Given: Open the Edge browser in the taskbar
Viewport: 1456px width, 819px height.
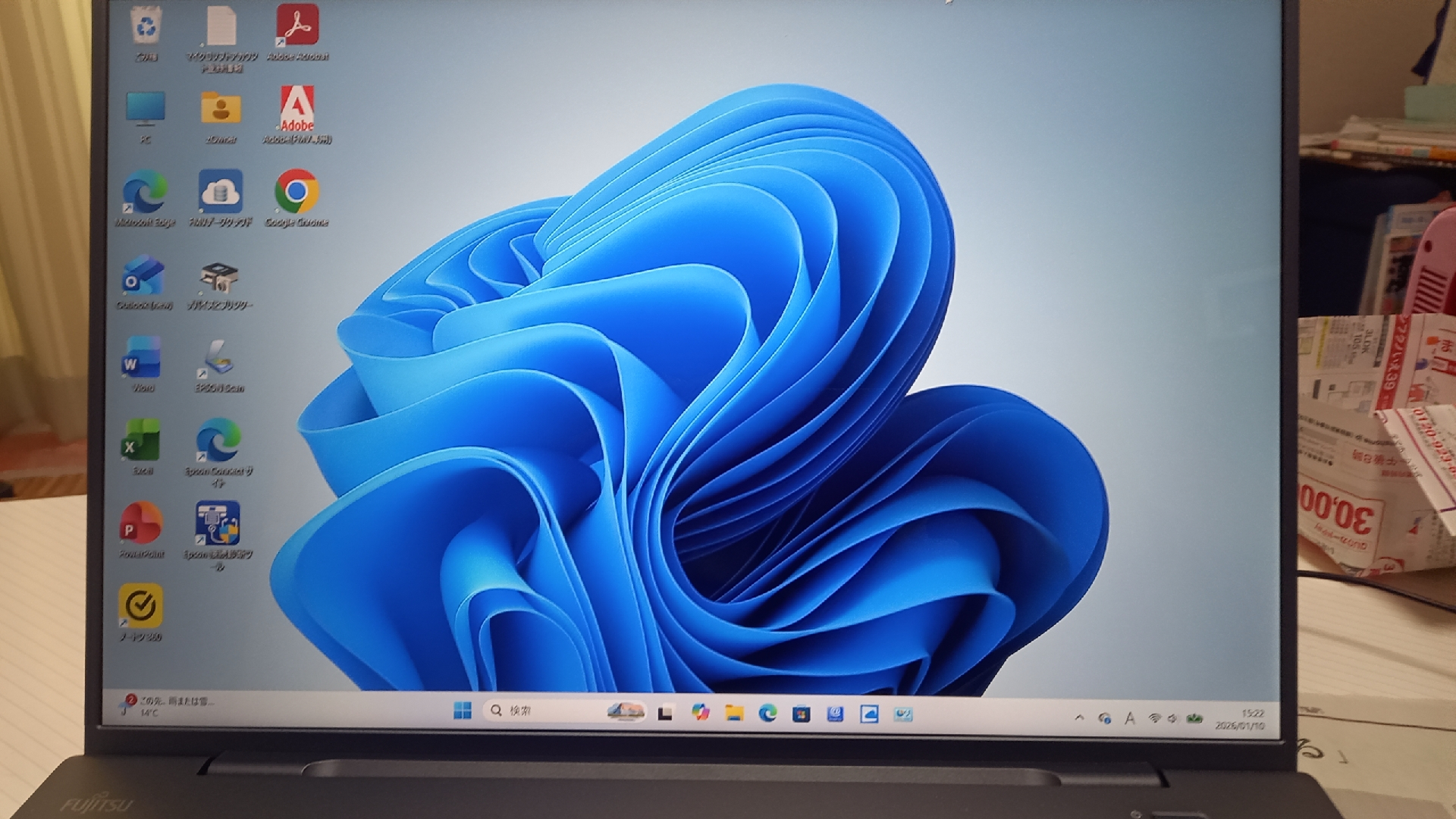Looking at the screenshot, I should (767, 713).
